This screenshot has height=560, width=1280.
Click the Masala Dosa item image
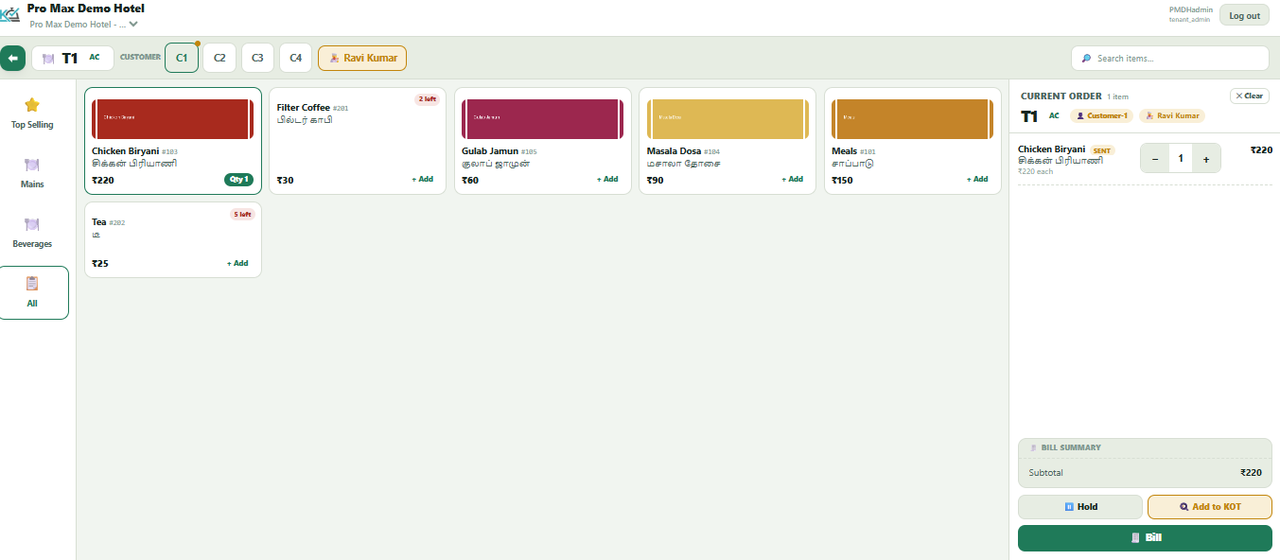(728, 118)
